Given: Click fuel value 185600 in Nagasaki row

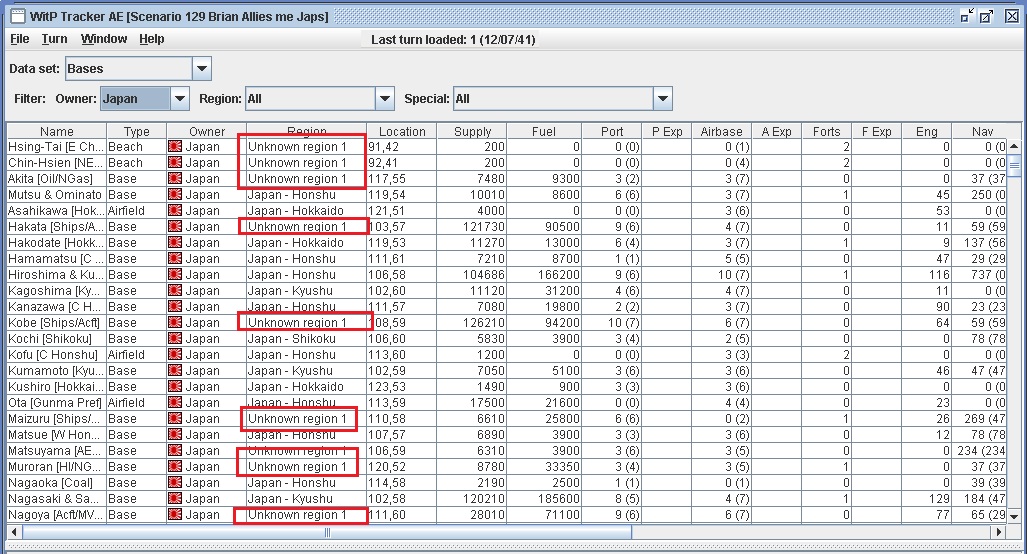Looking at the screenshot, I should coord(544,499).
